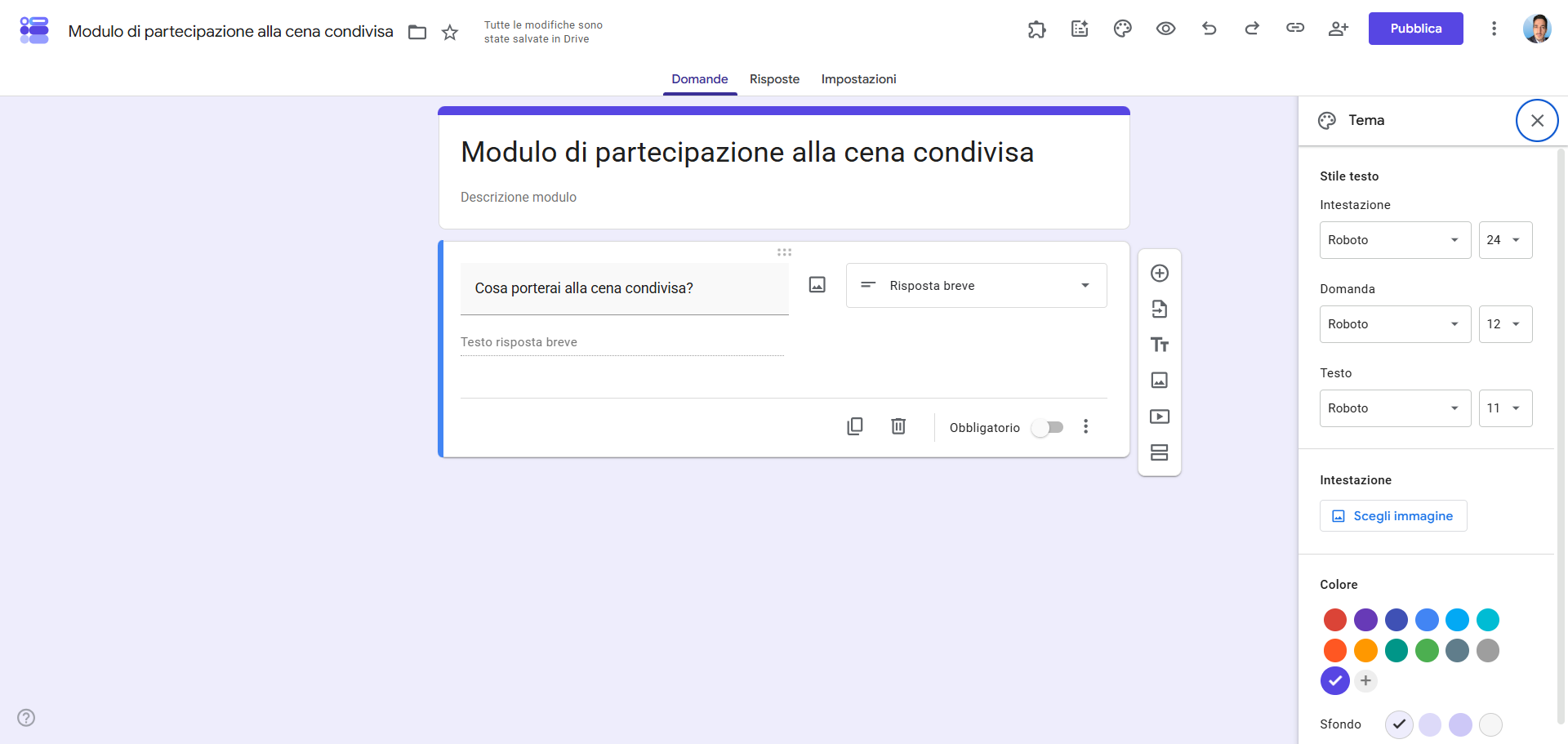The height and width of the screenshot is (744, 1568).
Task: Delete the question with trash icon
Action: (x=898, y=426)
